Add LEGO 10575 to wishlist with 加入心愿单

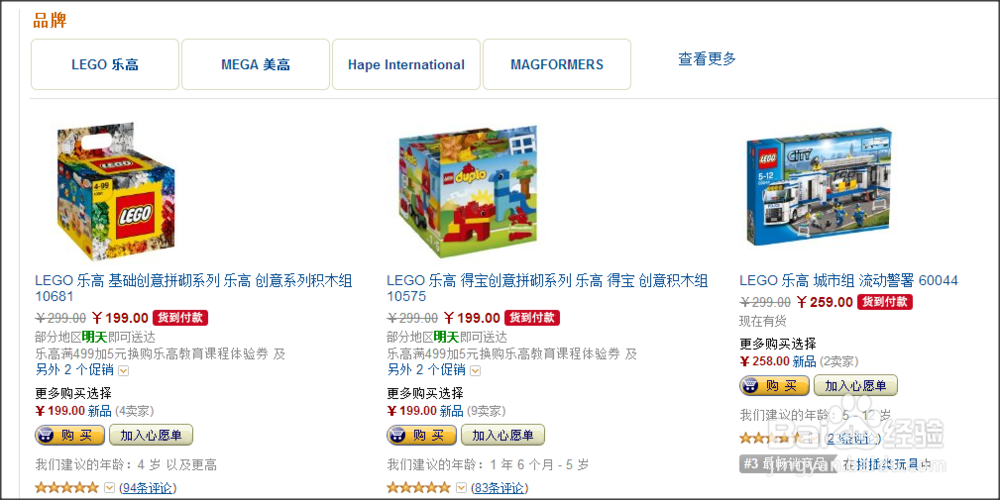point(503,436)
